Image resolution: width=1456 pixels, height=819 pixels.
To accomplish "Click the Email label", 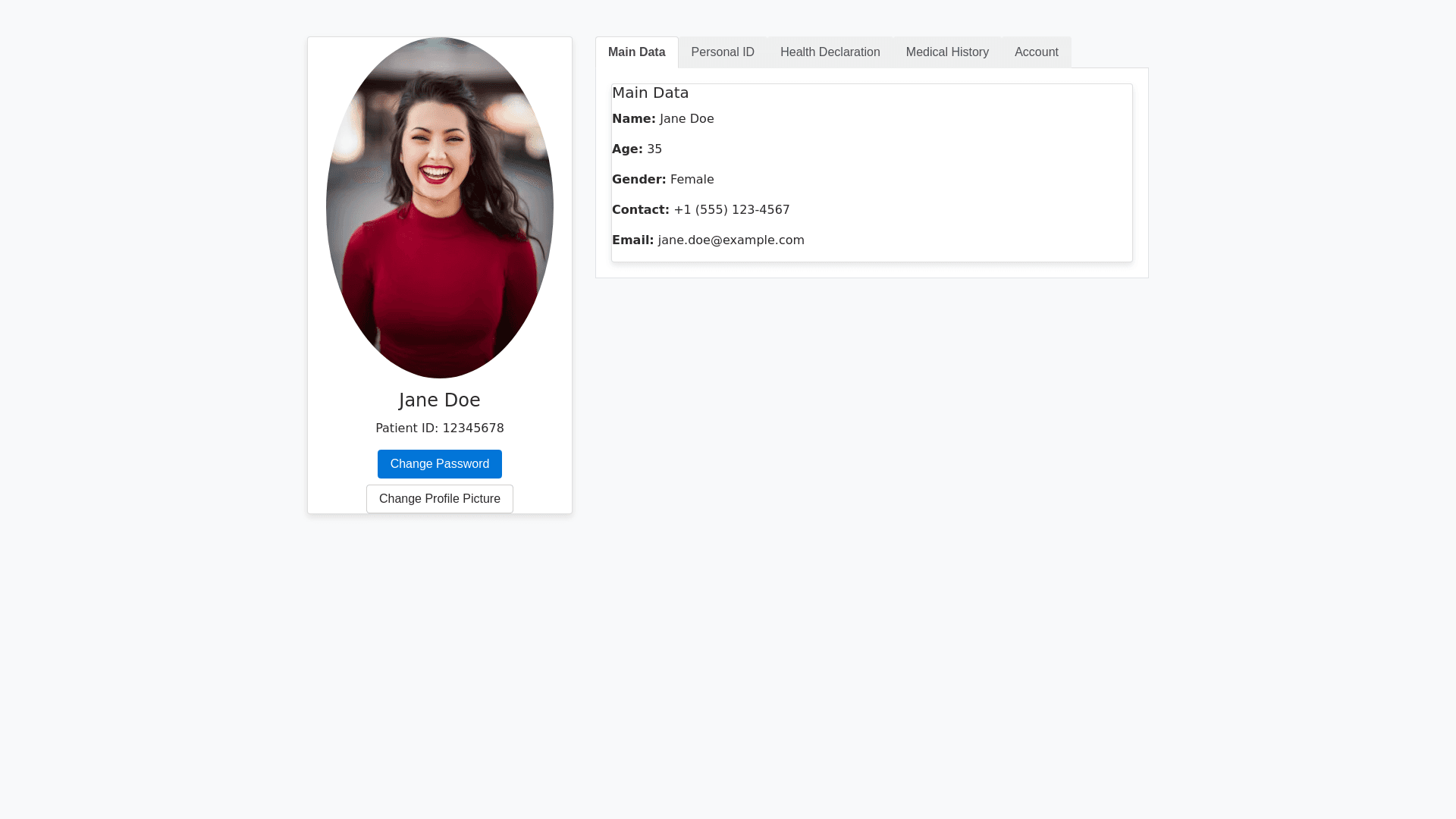I will [x=632, y=240].
